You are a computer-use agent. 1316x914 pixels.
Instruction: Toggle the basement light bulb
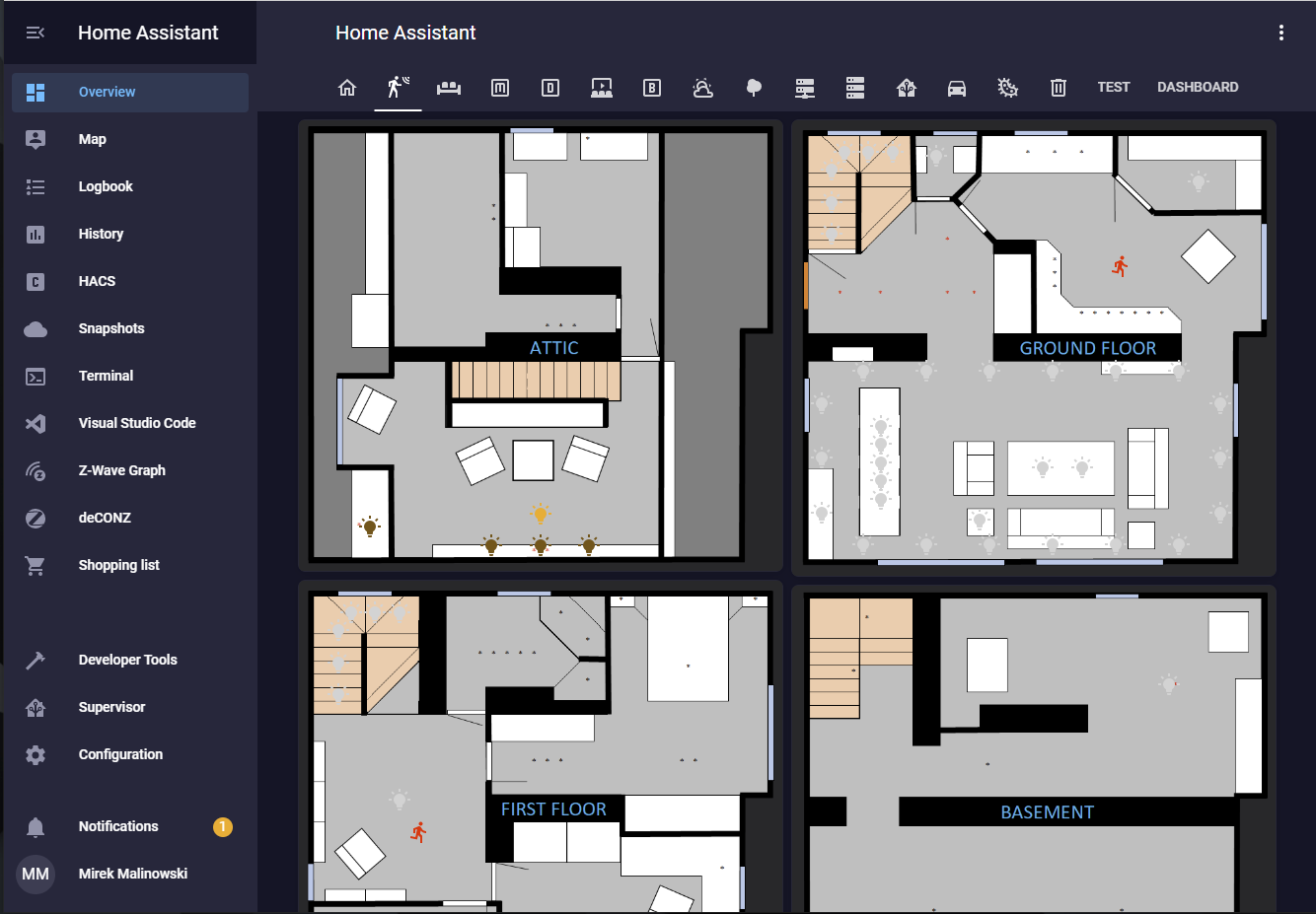point(1169,684)
